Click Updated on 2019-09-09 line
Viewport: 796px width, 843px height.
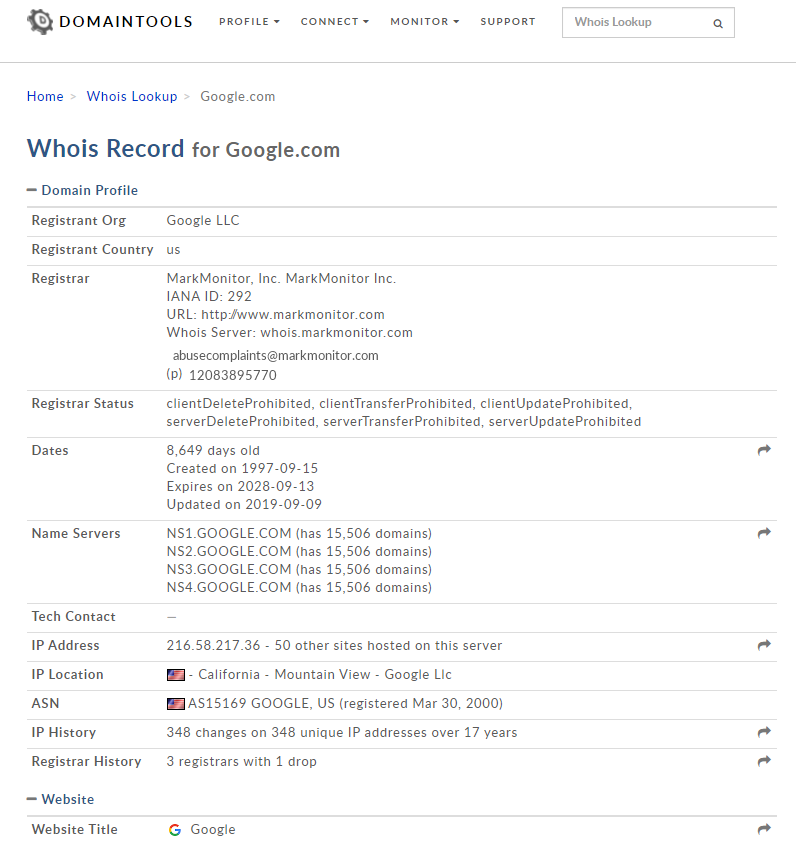[x=244, y=504]
